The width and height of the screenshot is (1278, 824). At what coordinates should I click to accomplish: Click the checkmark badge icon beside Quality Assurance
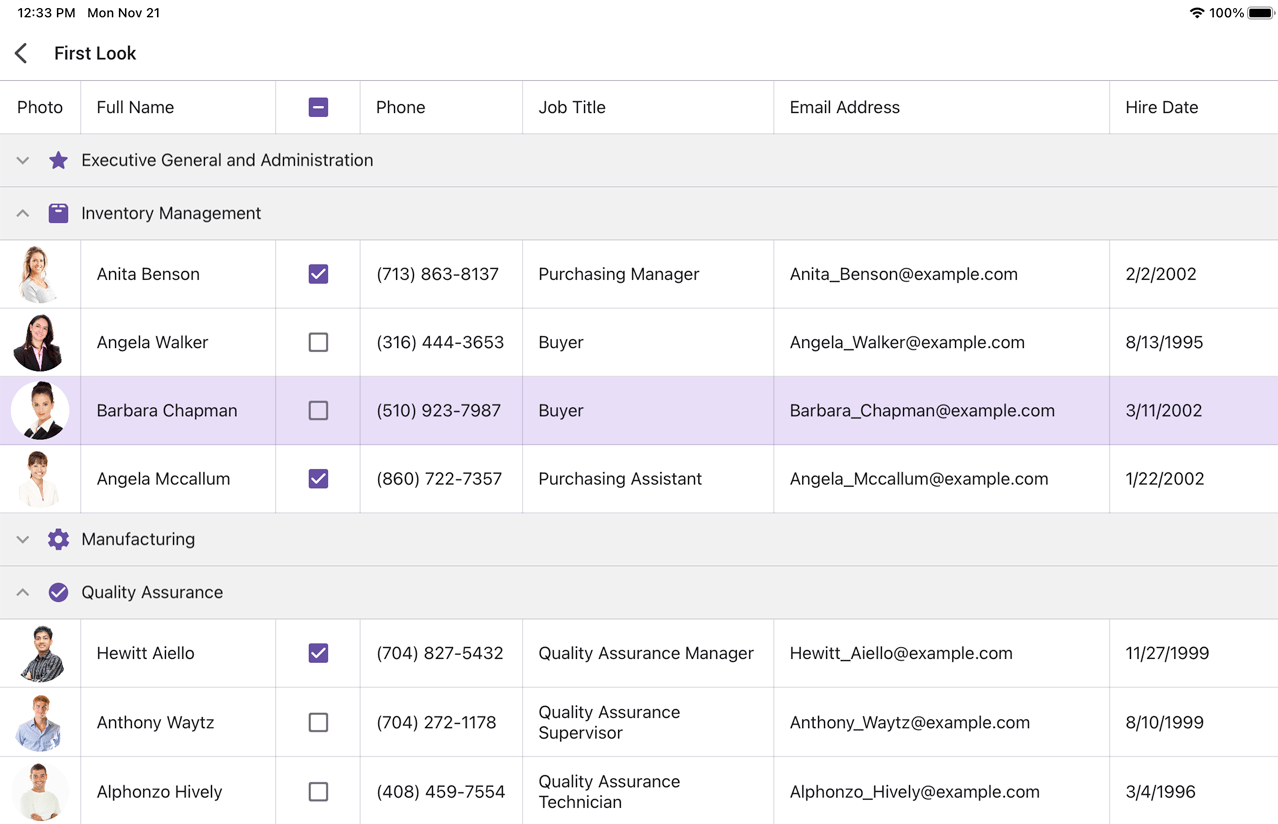tap(58, 592)
